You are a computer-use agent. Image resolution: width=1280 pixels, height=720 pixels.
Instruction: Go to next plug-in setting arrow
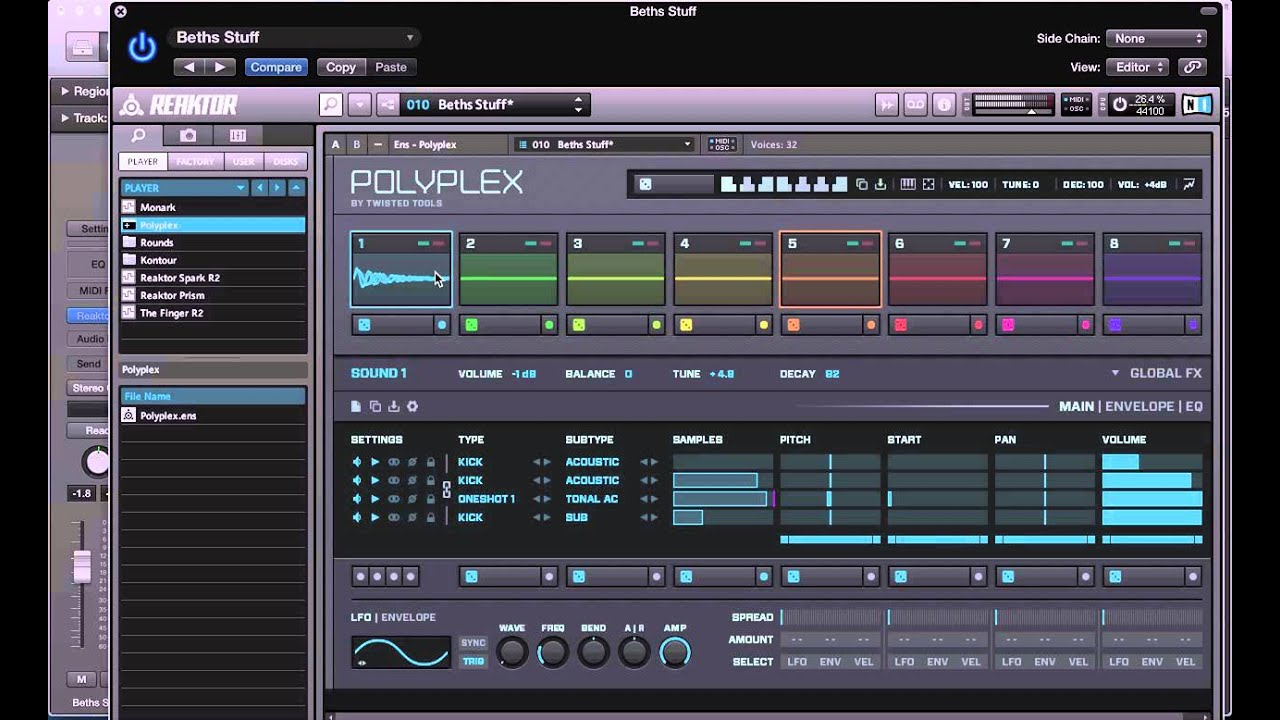220,67
